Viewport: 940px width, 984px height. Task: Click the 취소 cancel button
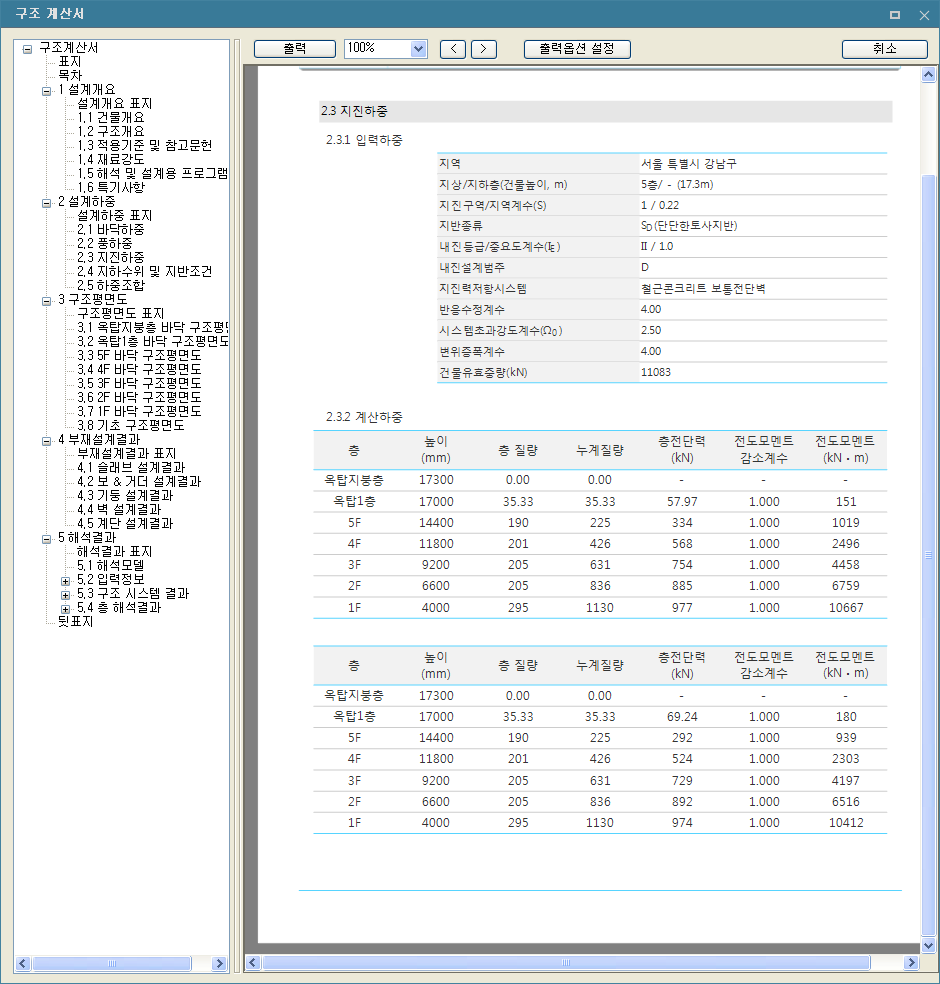[885, 49]
